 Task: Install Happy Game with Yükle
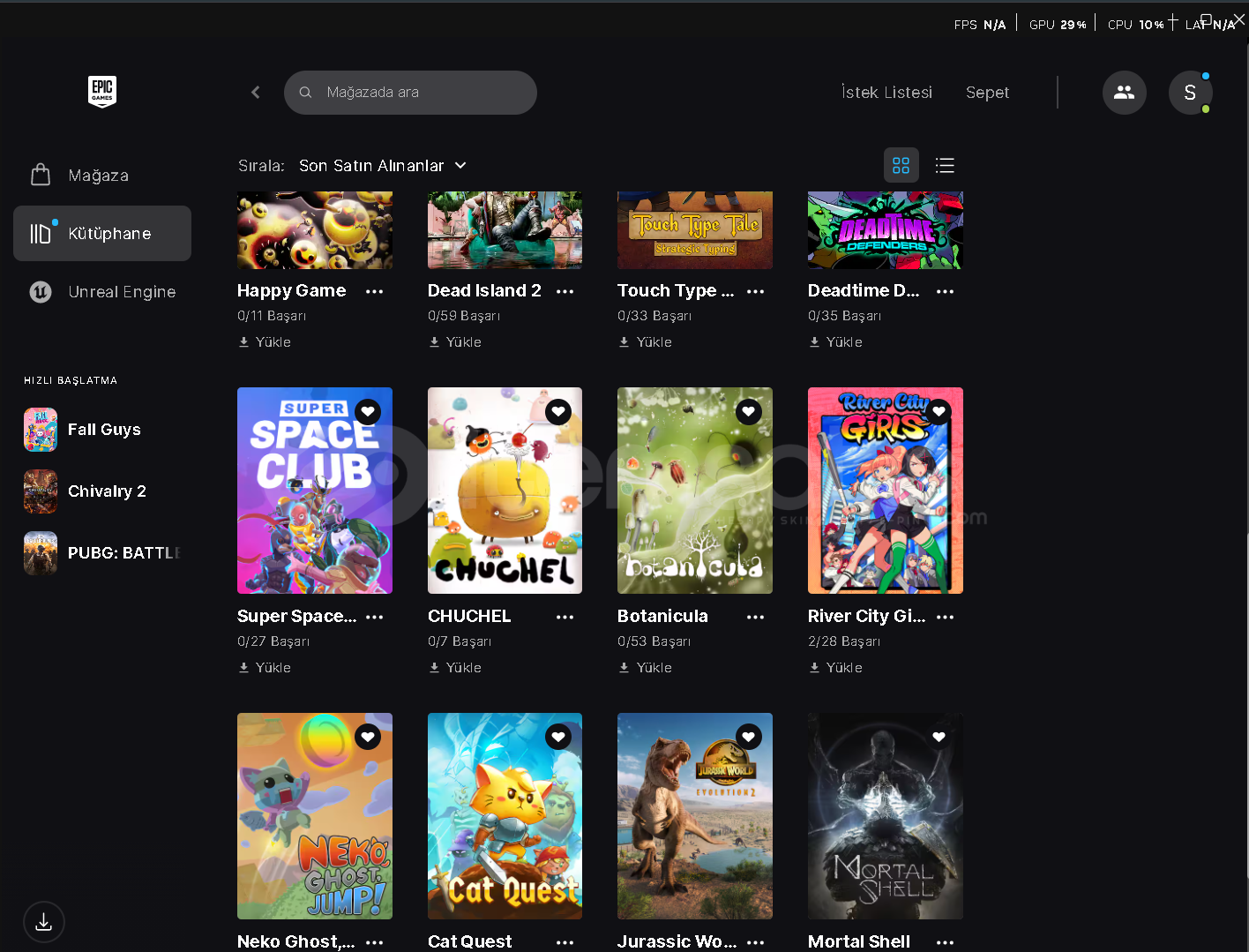(265, 342)
